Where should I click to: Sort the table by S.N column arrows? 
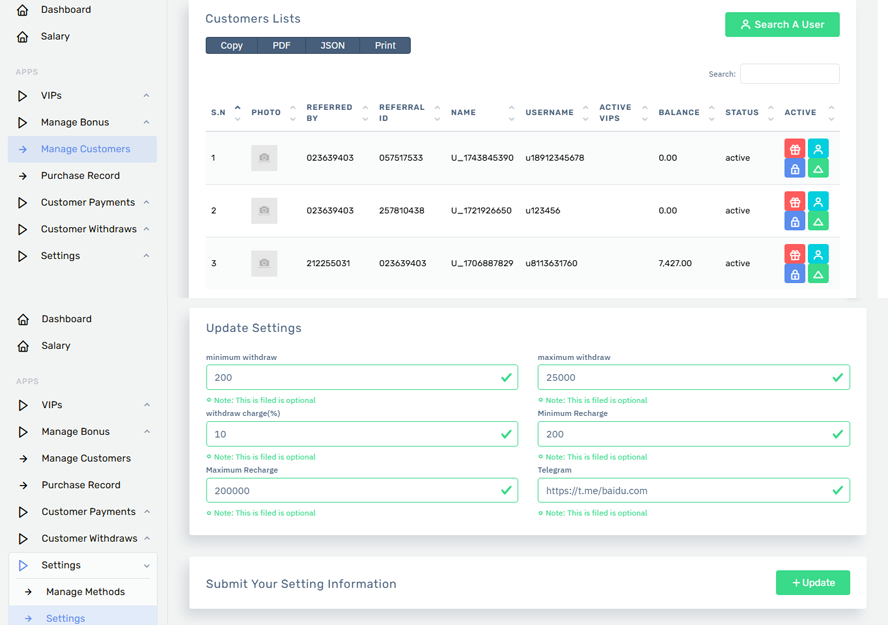tap(237, 113)
